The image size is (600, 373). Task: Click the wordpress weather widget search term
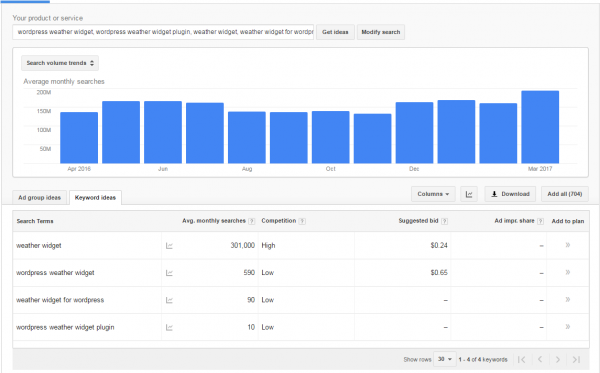point(55,273)
